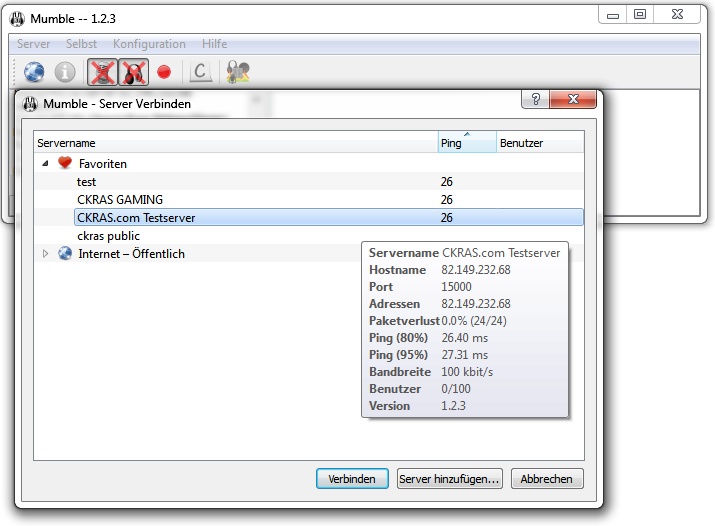Open the Konfiguration menu
The image size is (715, 526).
pos(149,44)
